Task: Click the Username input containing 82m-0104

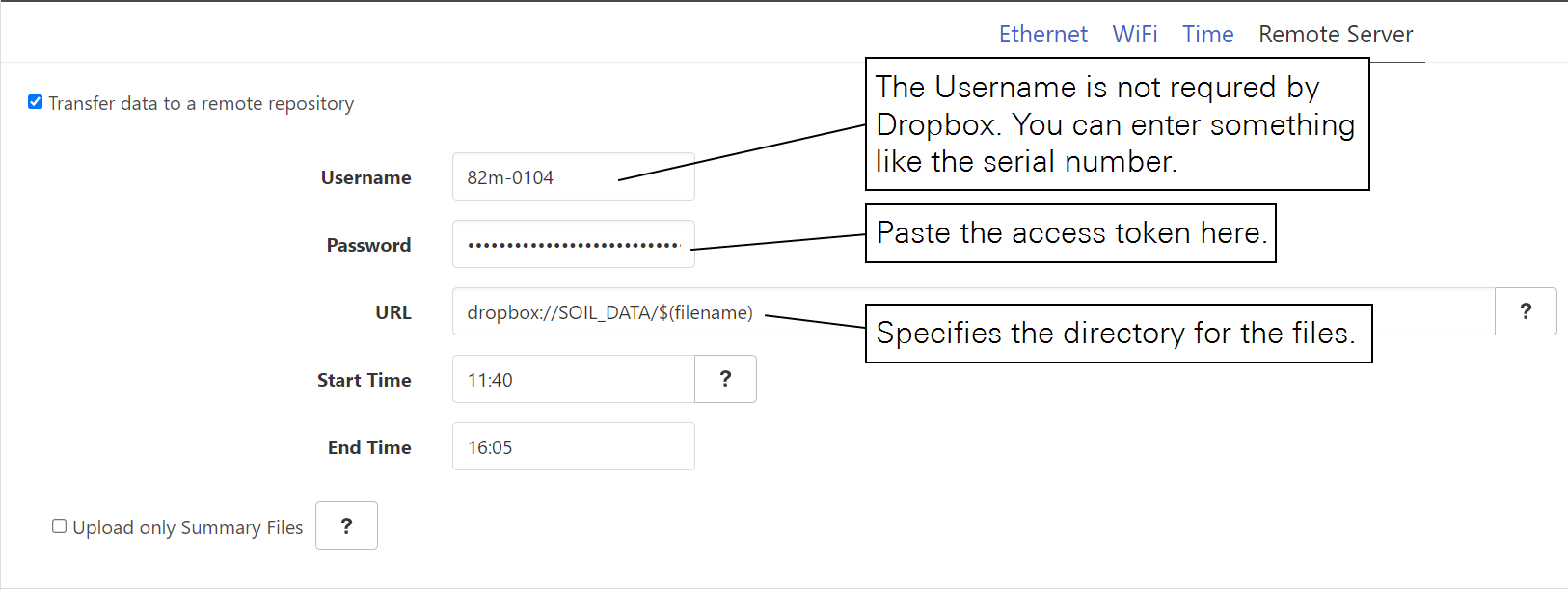Action: coord(540,177)
